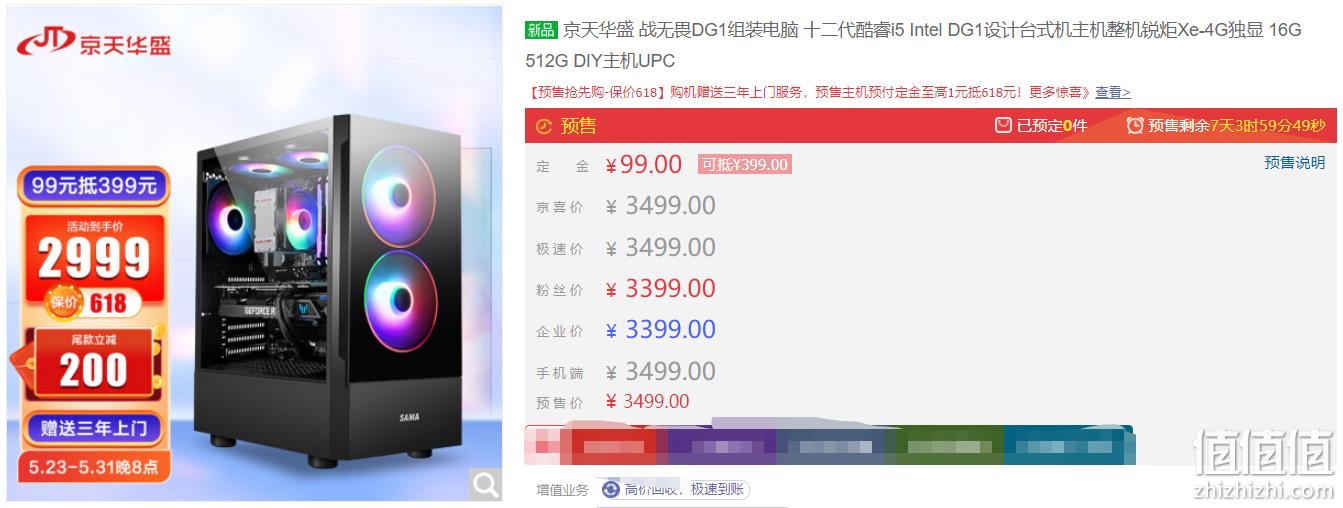Click the green 新品 badge
Viewport: 1343px width, 508px height.
pyautogui.click(x=541, y=30)
